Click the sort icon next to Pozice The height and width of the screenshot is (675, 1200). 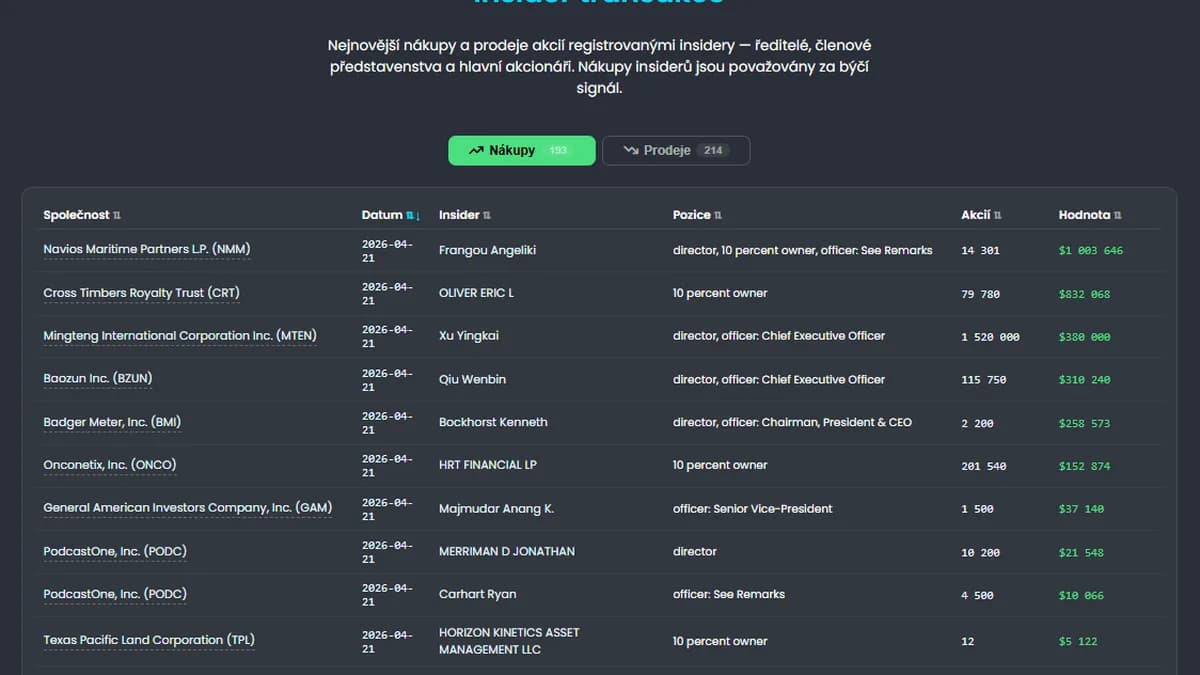(718, 215)
